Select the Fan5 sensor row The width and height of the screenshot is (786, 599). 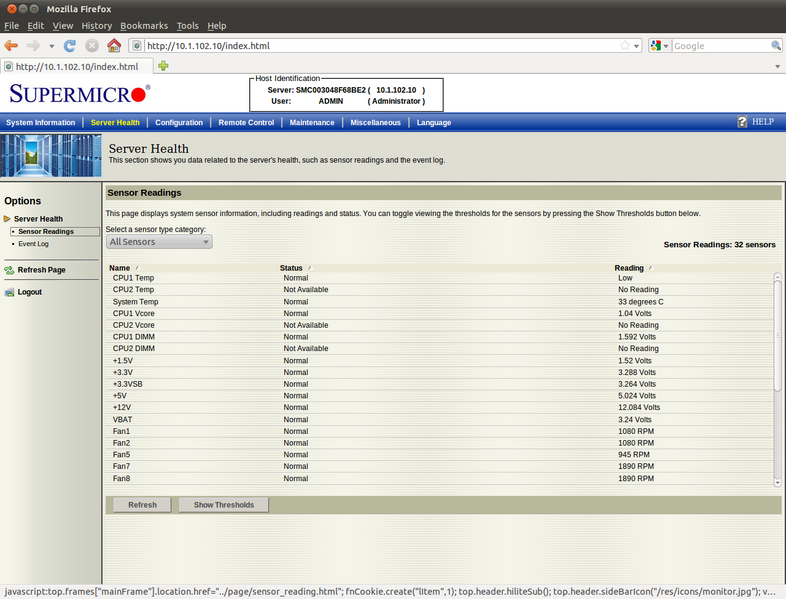click(x=441, y=455)
